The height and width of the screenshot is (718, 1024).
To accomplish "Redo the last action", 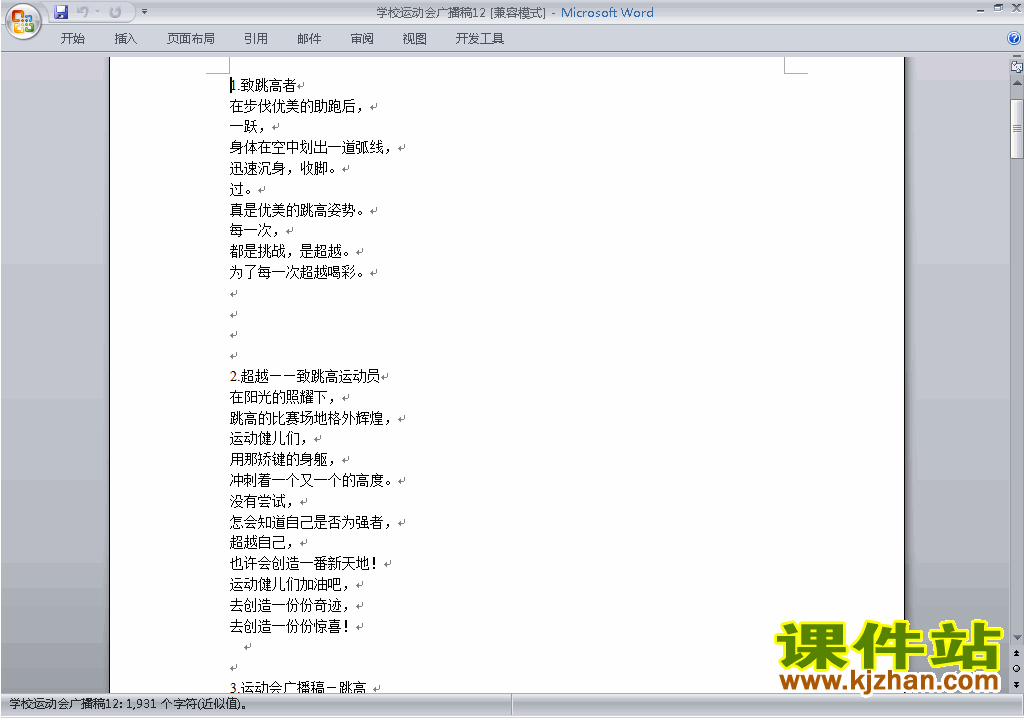I will pyautogui.click(x=115, y=12).
